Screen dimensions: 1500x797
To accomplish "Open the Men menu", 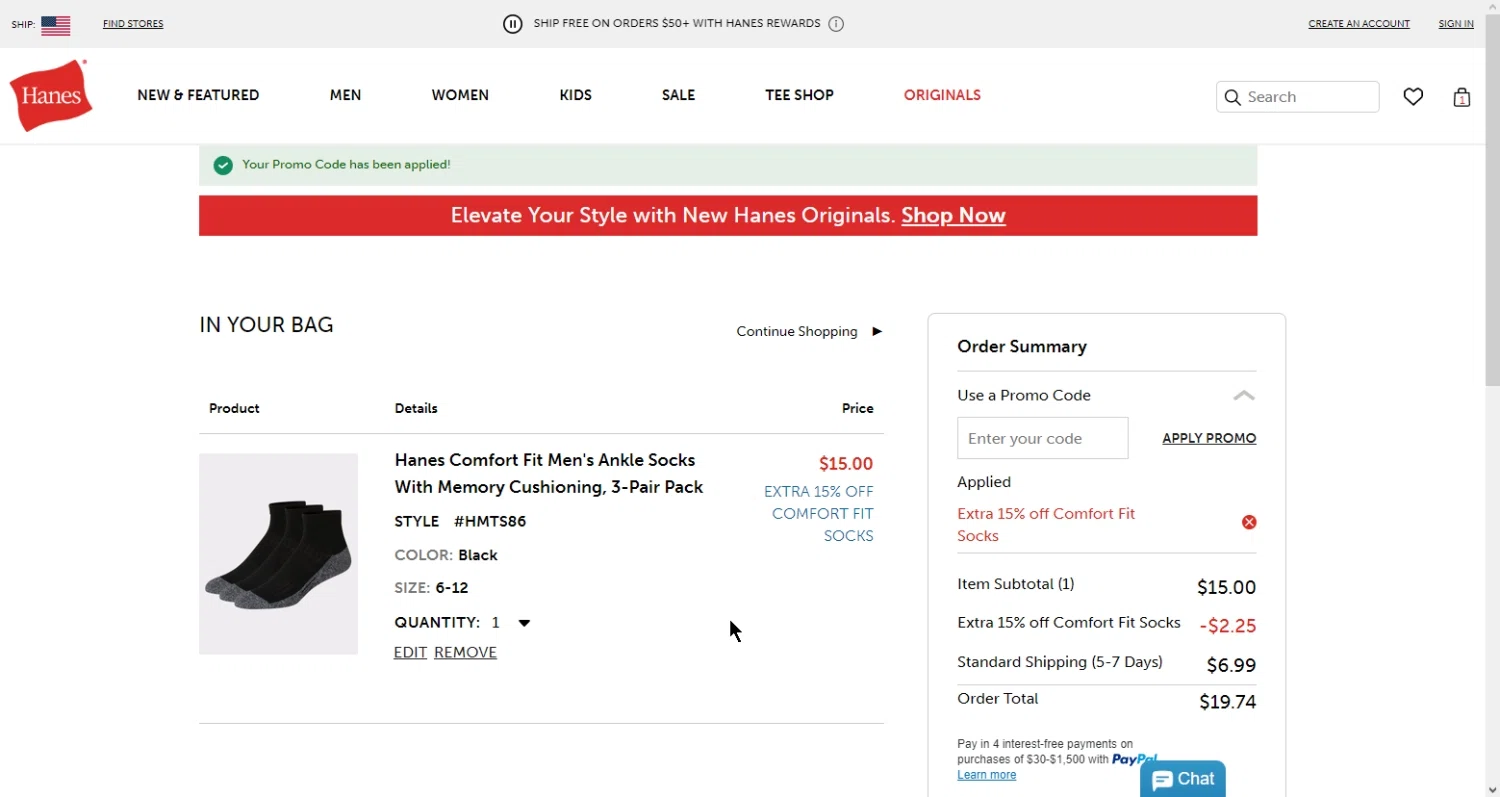I will pyautogui.click(x=346, y=95).
